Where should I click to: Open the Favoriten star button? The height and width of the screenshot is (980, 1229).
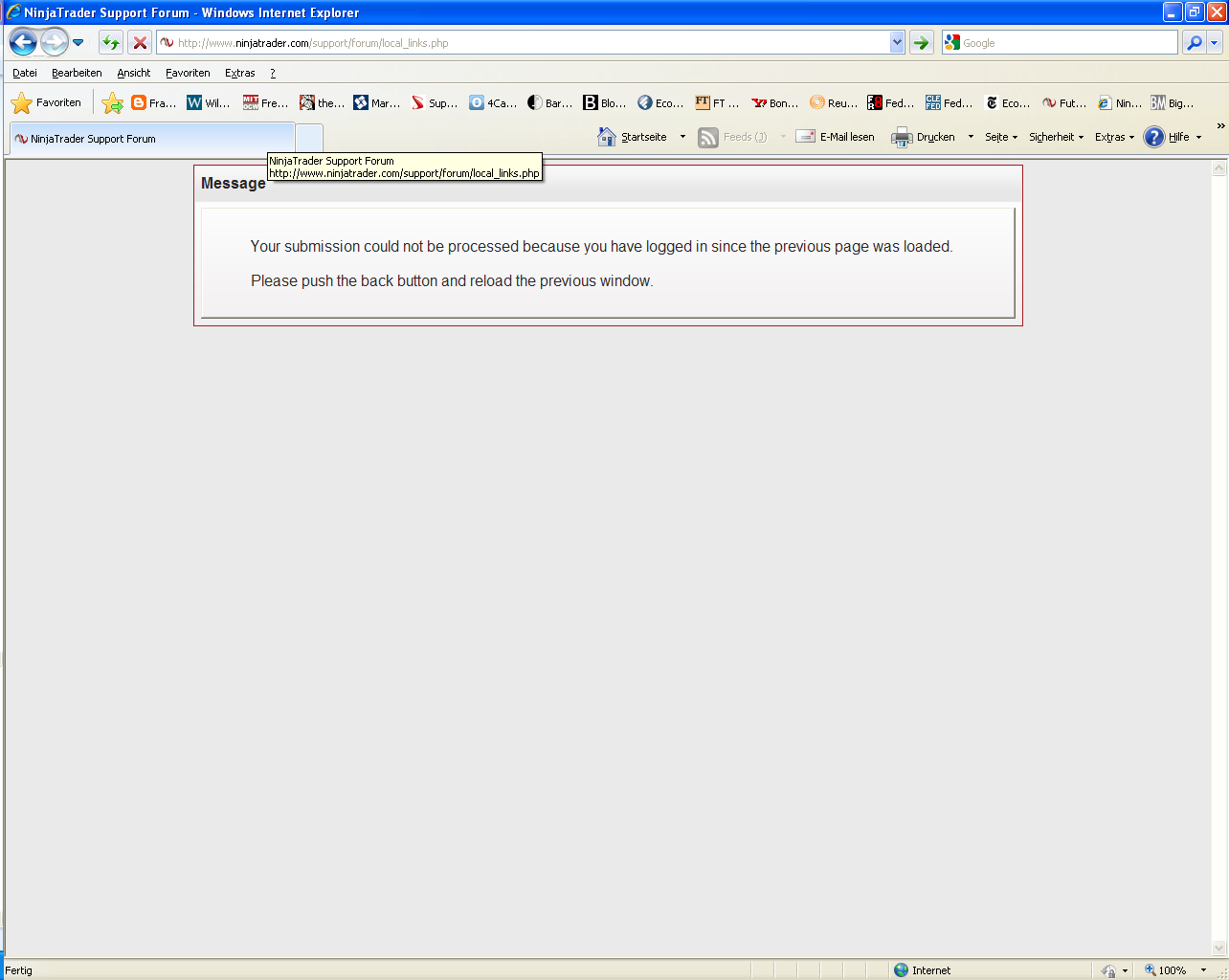[x=46, y=102]
